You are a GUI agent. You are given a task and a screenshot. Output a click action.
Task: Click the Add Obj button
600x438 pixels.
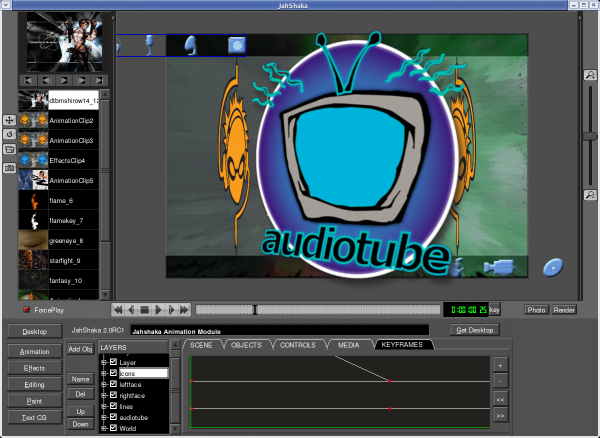click(80, 348)
